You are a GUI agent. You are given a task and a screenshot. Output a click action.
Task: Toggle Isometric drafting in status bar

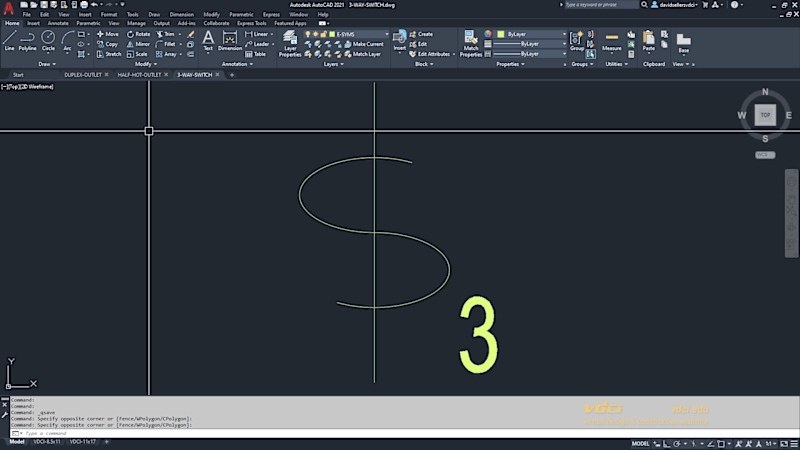coord(694,444)
